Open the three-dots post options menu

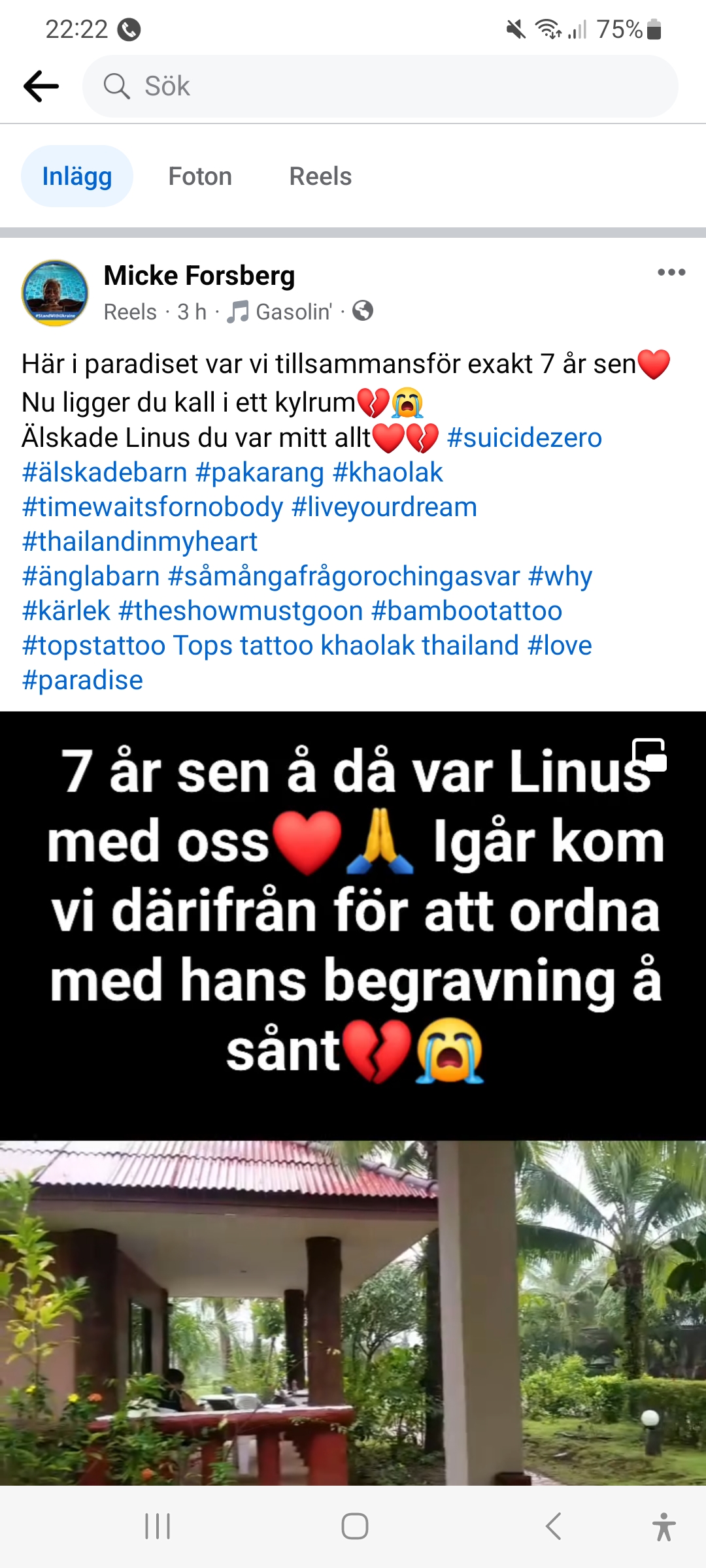coord(671,272)
